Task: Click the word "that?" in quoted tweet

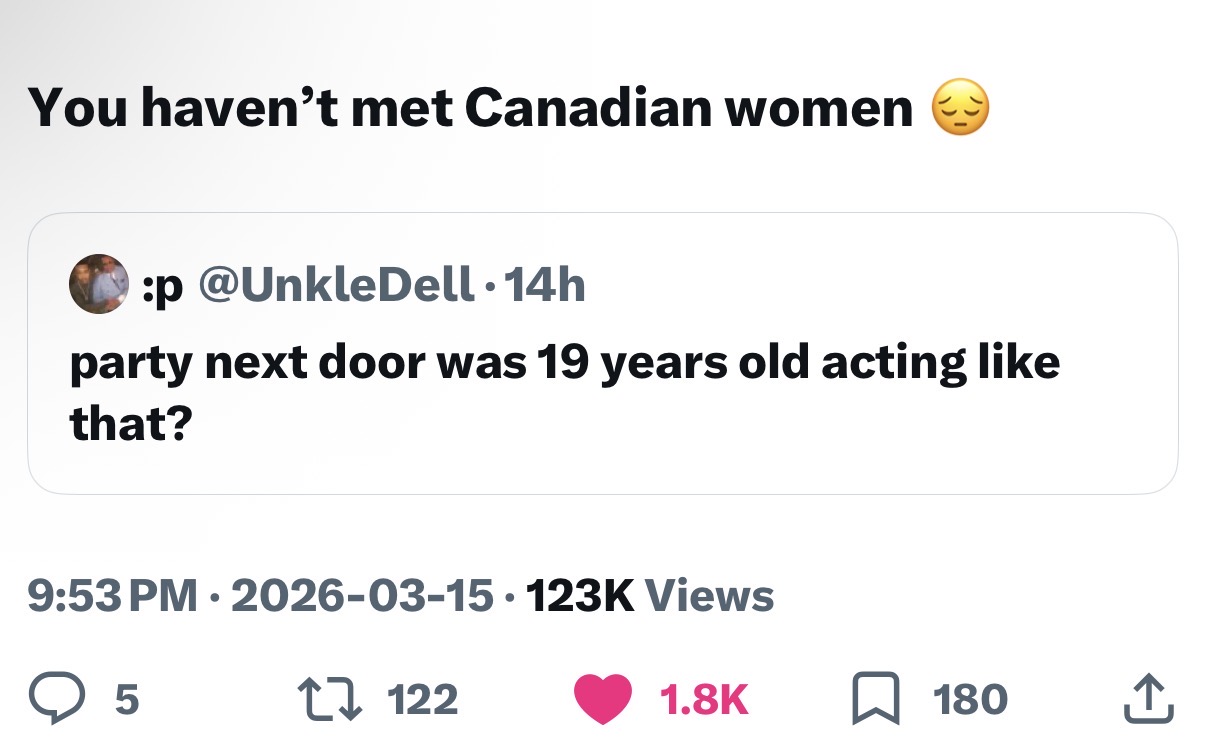Action: (130, 424)
